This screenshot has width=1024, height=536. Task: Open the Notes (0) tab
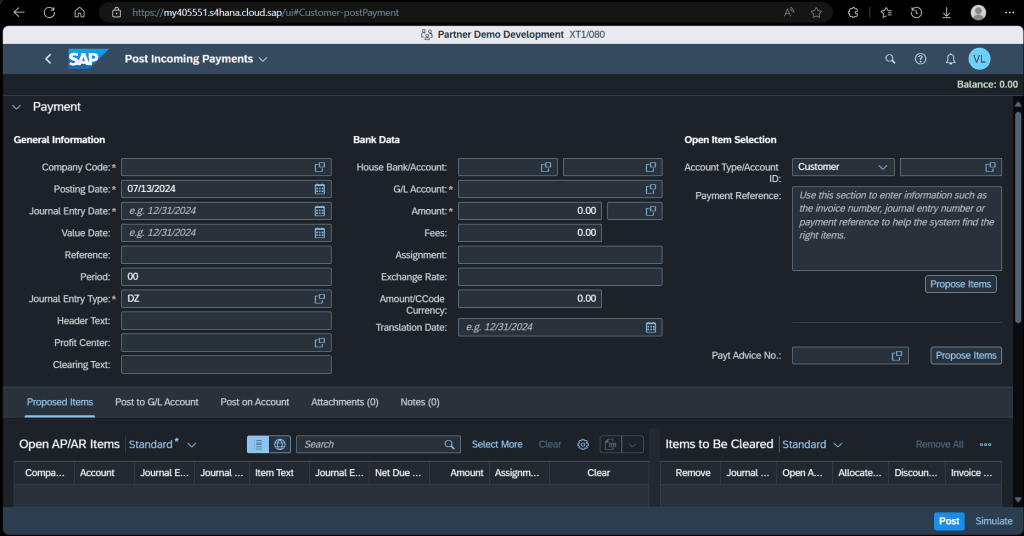coord(420,402)
